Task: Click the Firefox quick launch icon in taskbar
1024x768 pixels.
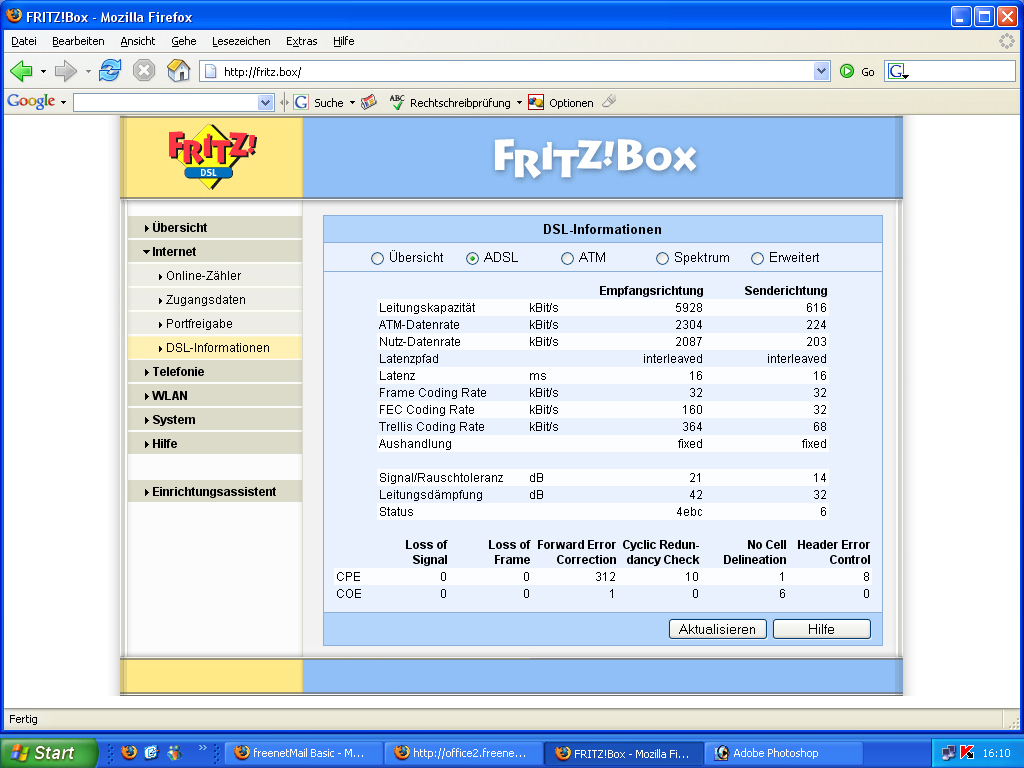Action: coord(129,752)
